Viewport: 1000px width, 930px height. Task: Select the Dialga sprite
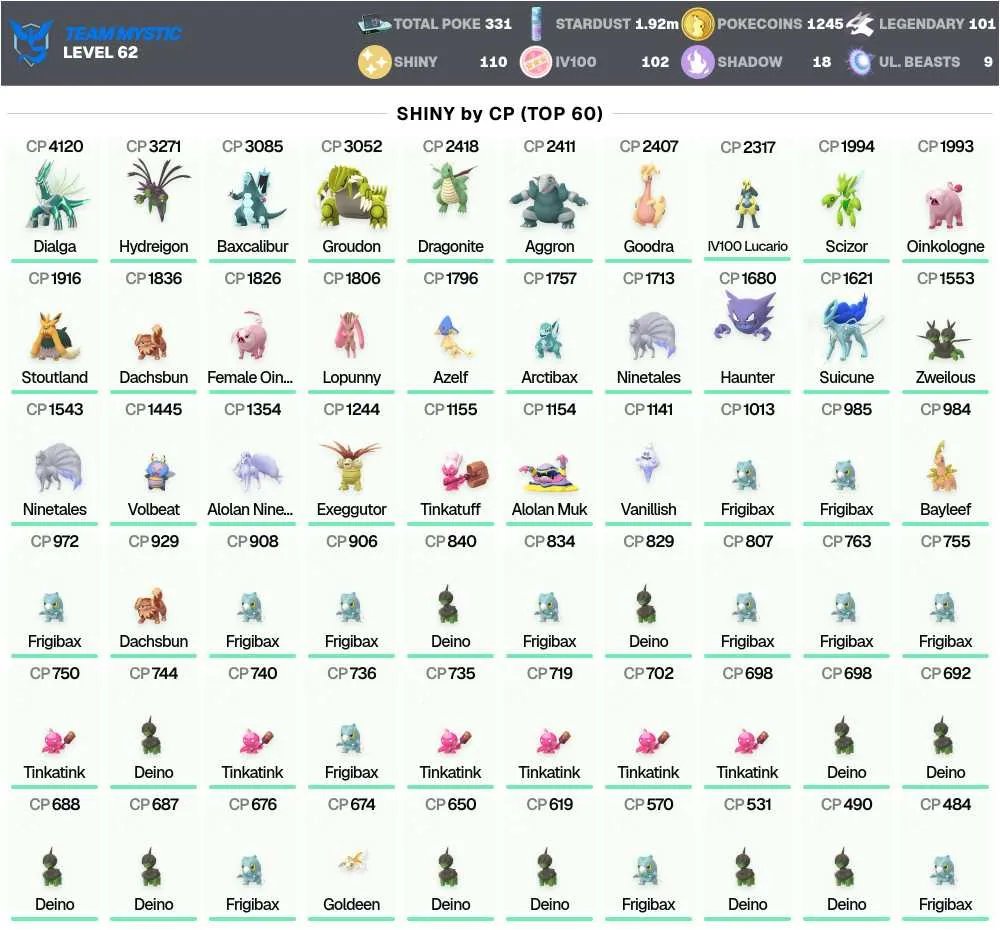[x=55, y=196]
